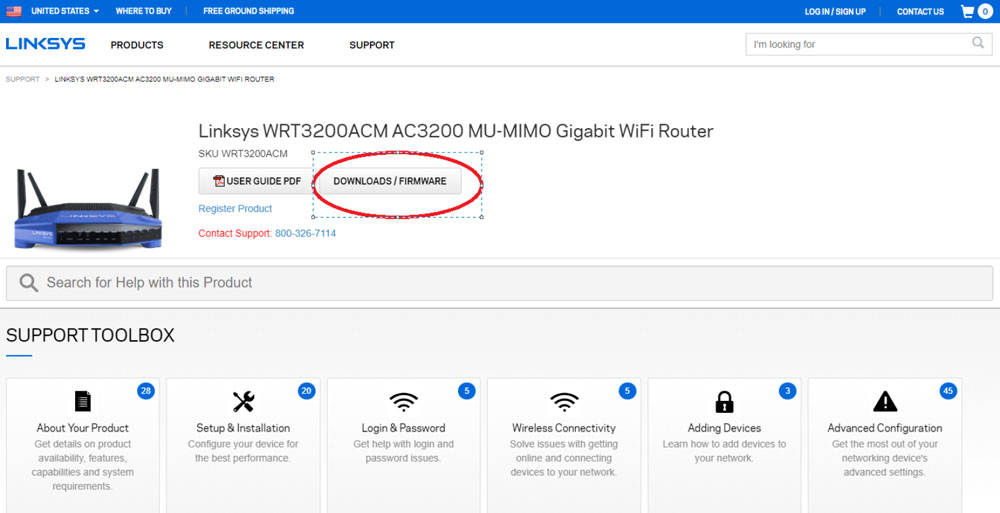1000x513 pixels.
Task: Open the Setup & Installation card title
Action: [x=243, y=428]
